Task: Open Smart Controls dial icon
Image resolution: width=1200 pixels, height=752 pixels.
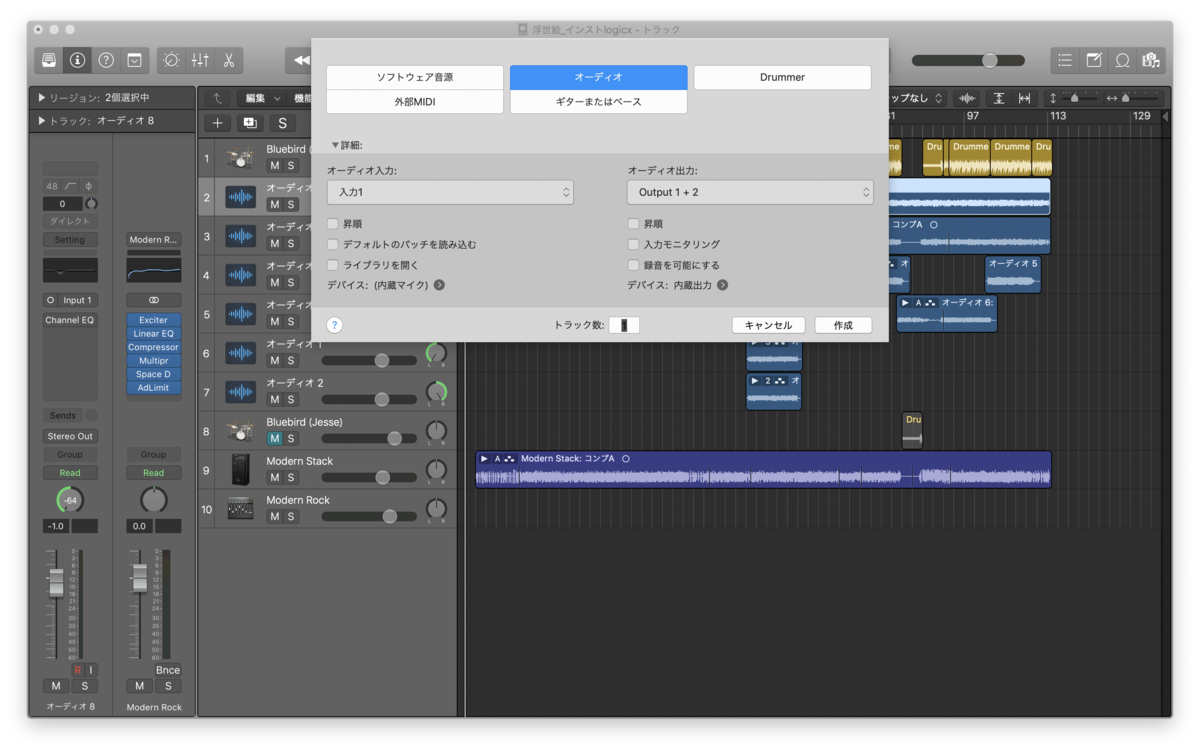Action: tap(172, 60)
